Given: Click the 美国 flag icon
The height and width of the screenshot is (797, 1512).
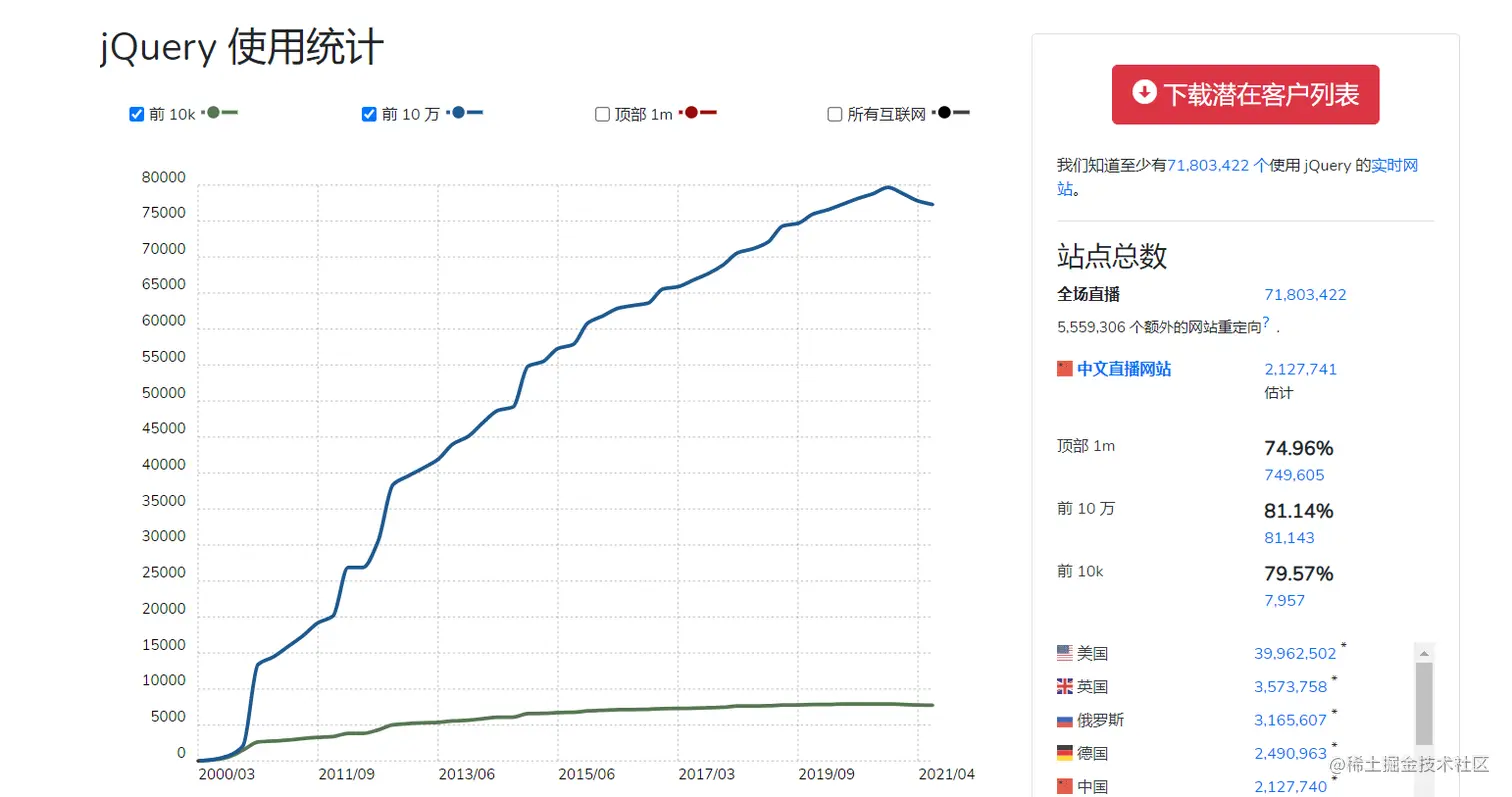Looking at the screenshot, I should click(1065, 653).
